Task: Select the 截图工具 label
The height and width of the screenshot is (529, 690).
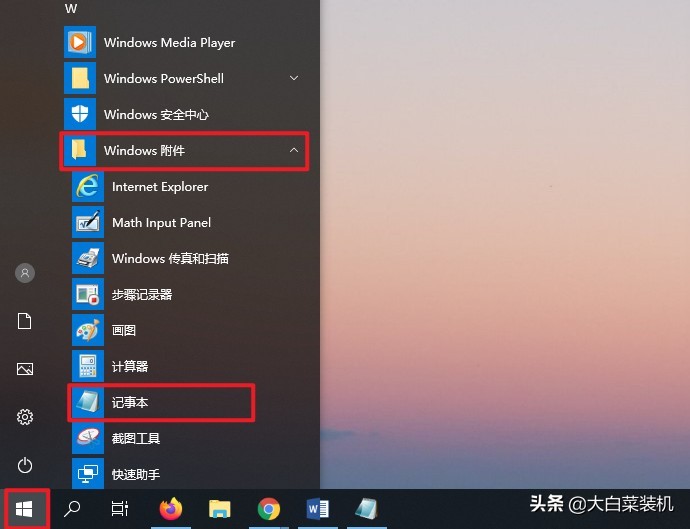Action: [136, 439]
